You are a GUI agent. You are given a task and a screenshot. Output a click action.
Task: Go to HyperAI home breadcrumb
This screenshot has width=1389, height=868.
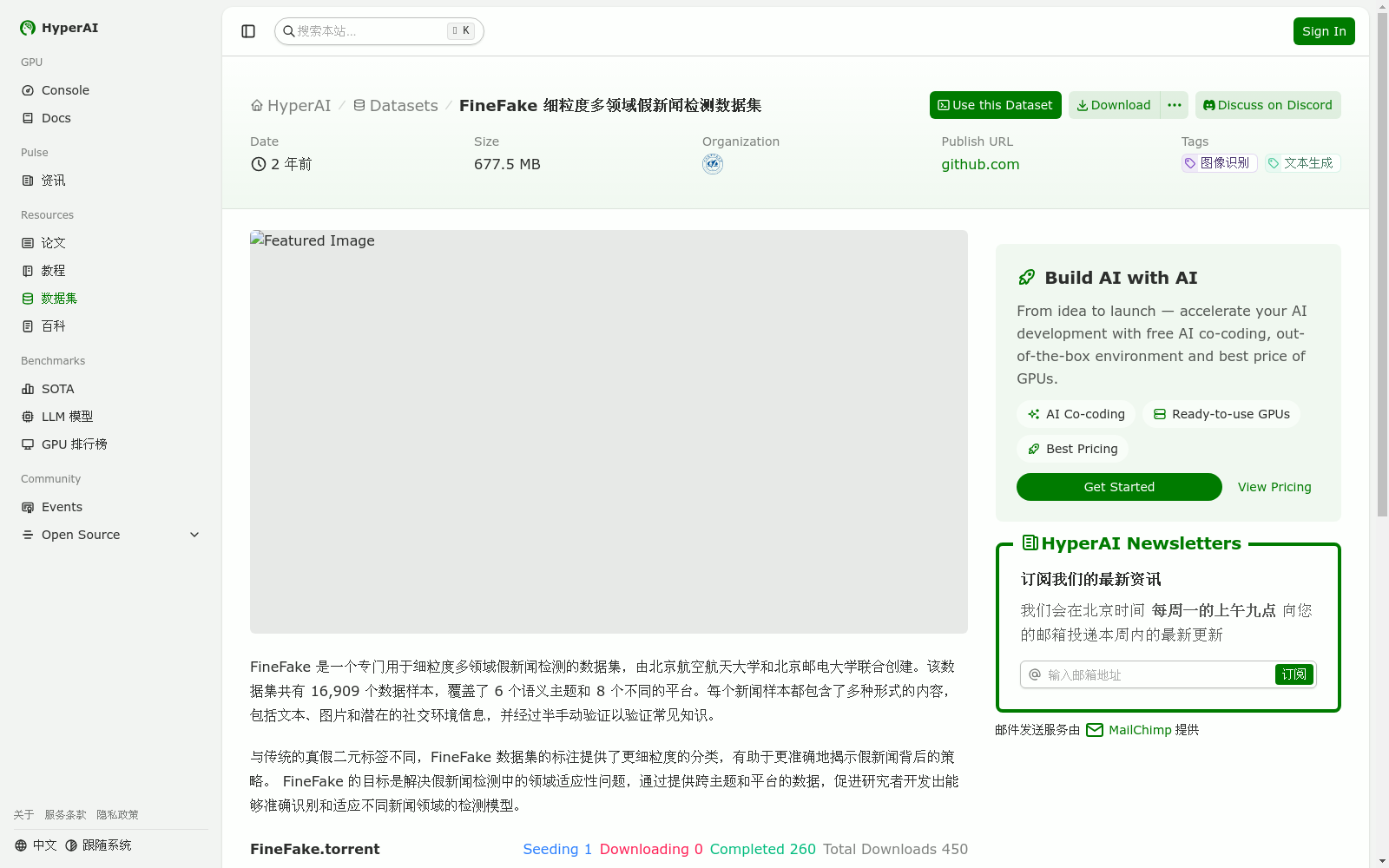click(x=291, y=105)
